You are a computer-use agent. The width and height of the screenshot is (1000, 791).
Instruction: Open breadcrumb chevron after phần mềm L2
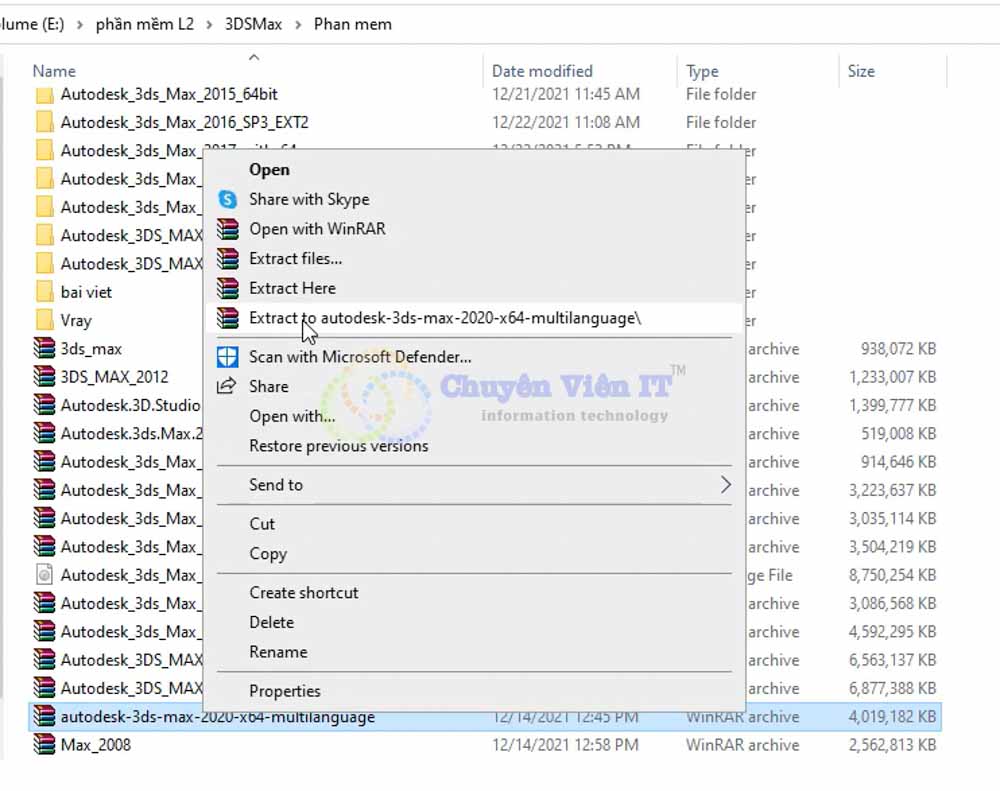[x=211, y=24]
